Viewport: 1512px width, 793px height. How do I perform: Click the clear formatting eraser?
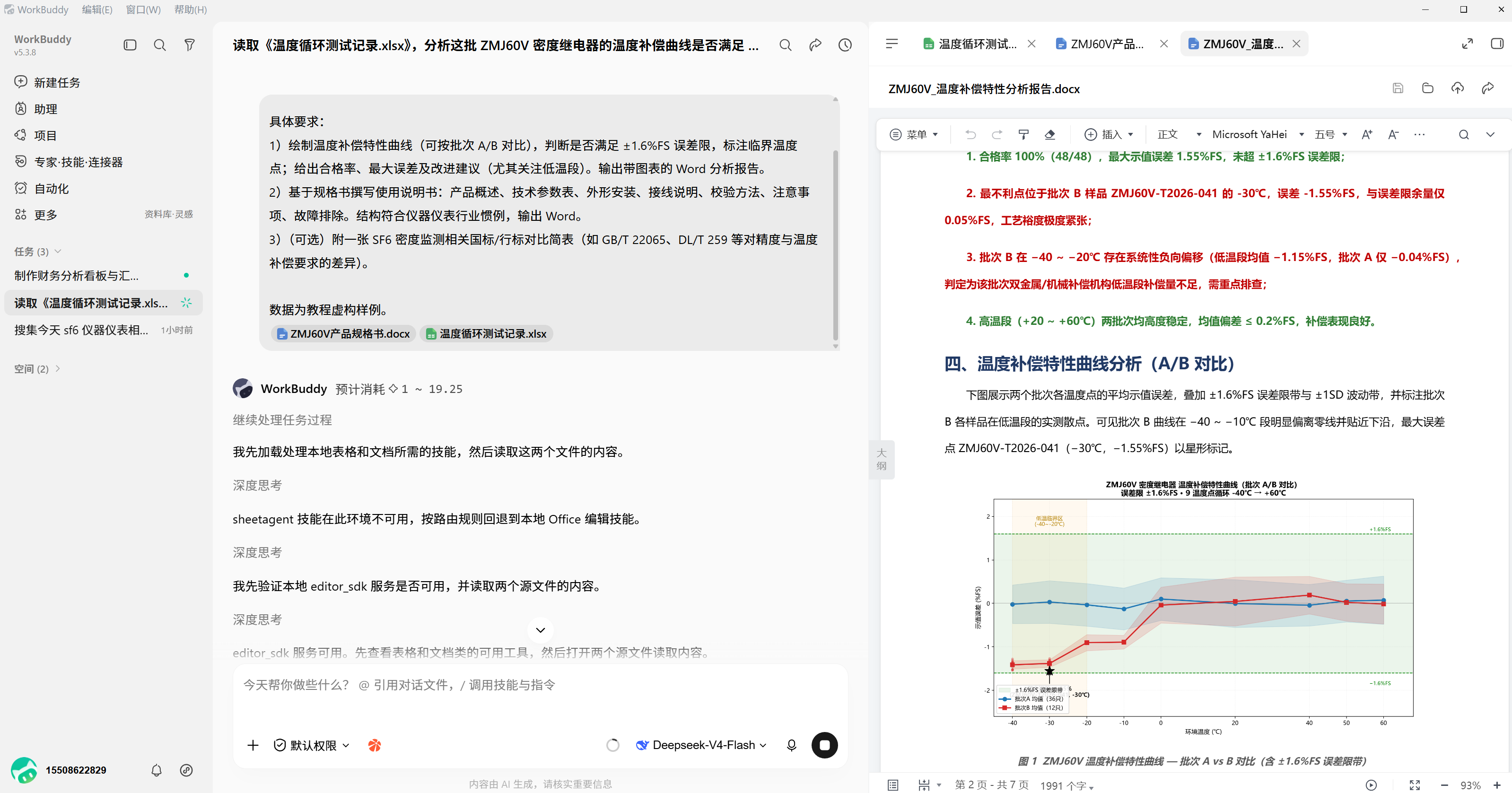click(x=1050, y=134)
